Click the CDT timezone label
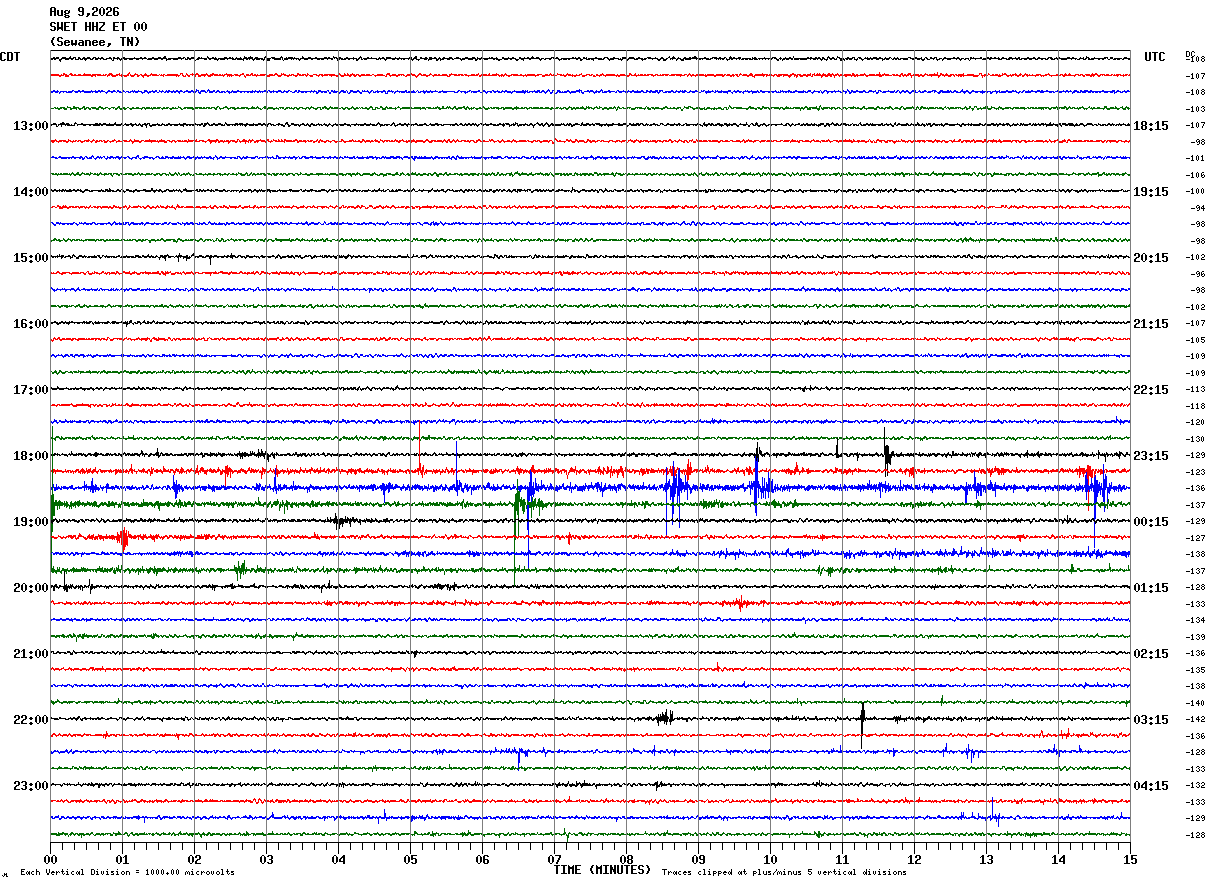Image resolution: width=1210 pixels, height=886 pixels. 10,57
